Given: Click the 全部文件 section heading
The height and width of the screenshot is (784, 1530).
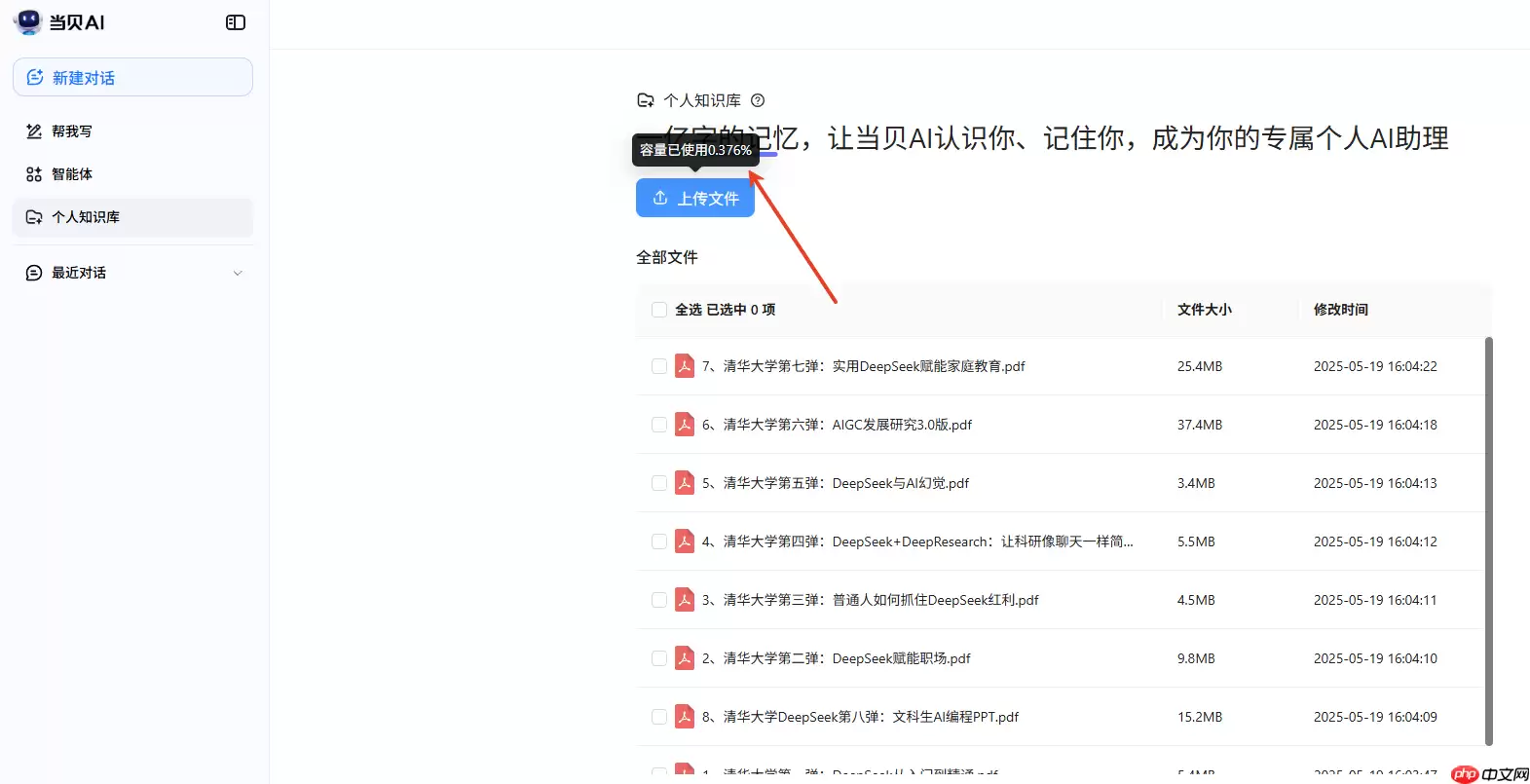Looking at the screenshot, I should pyautogui.click(x=667, y=257).
